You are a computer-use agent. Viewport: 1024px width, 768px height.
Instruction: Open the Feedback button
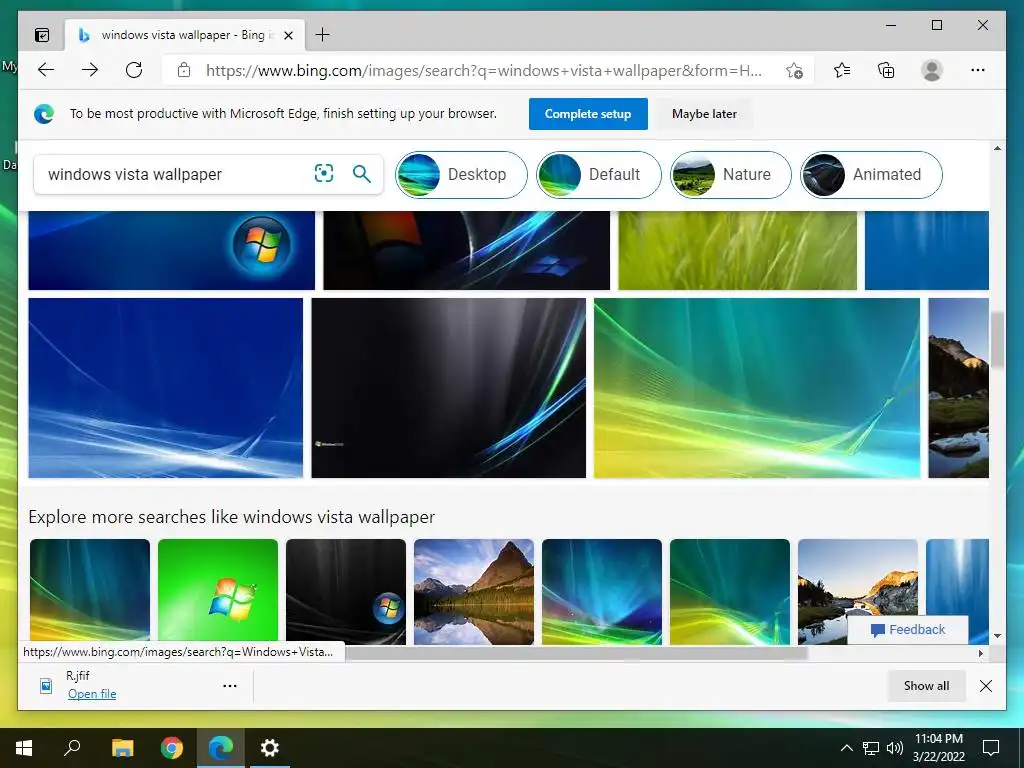(x=908, y=630)
